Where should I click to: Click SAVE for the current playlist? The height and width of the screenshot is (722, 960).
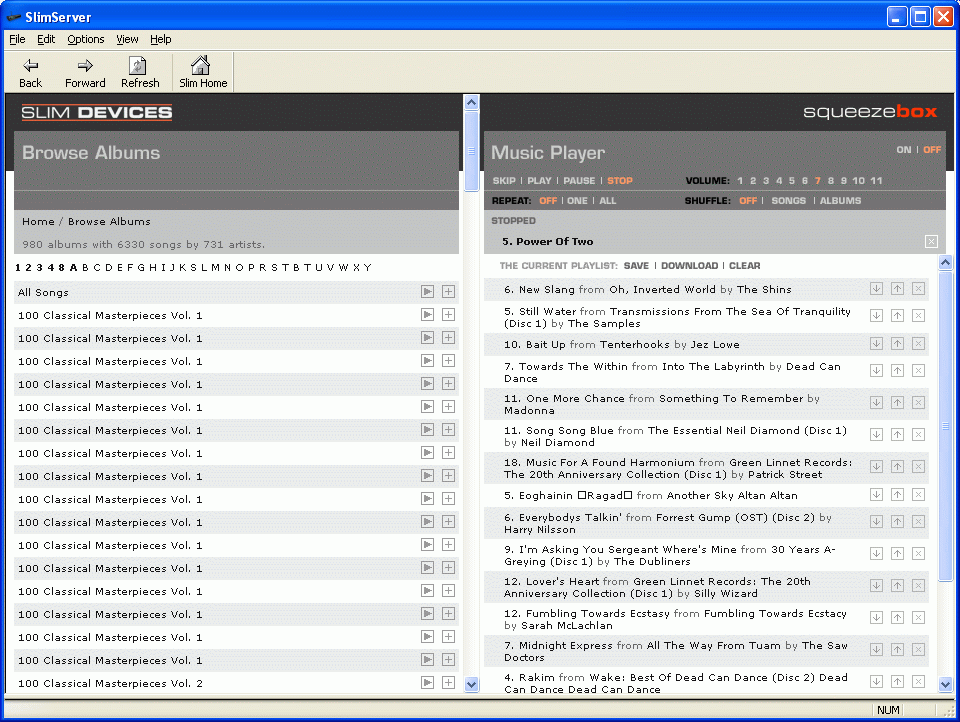[636, 266]
